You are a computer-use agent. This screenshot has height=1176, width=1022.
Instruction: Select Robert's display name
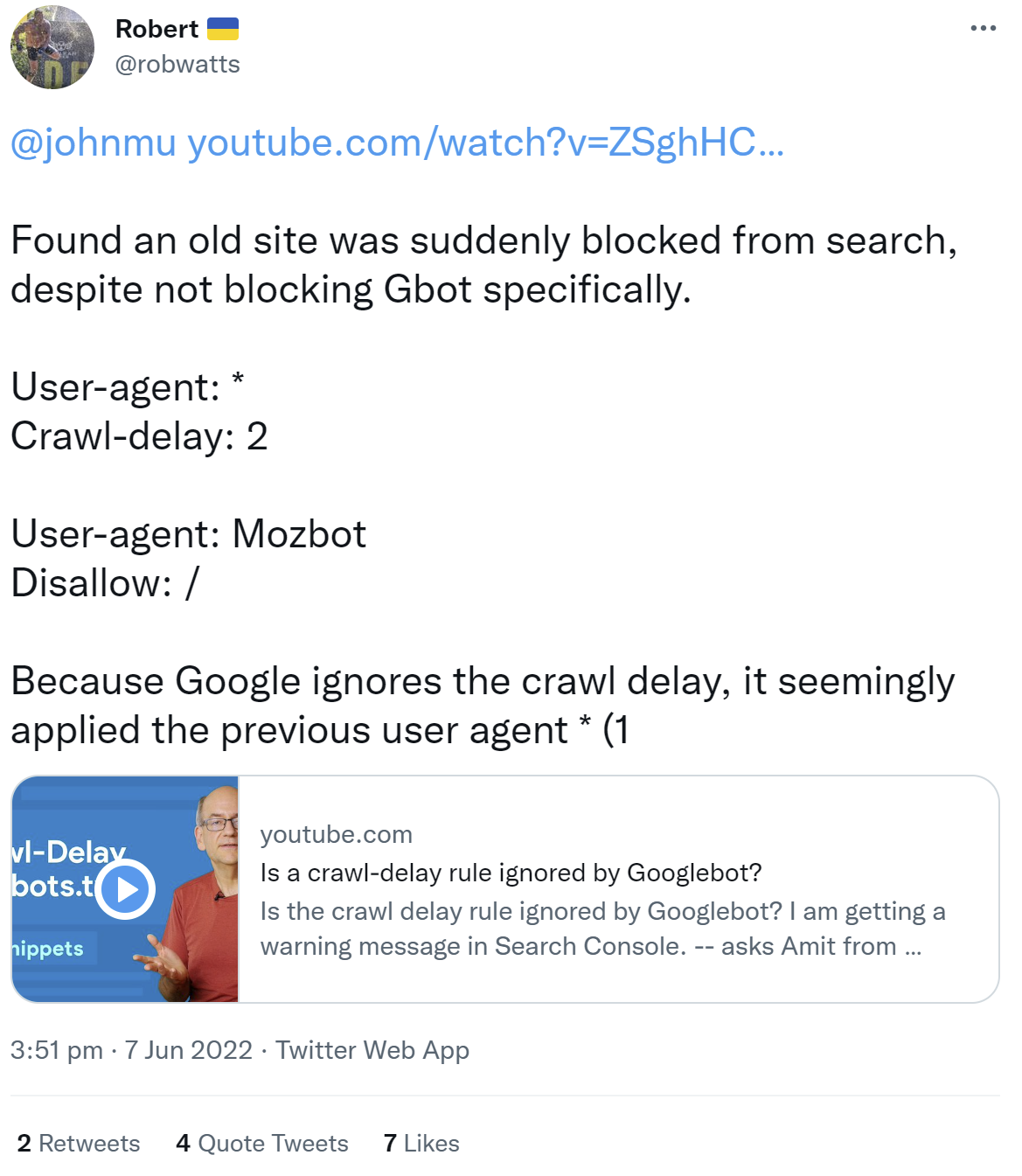tap(157, 28)
